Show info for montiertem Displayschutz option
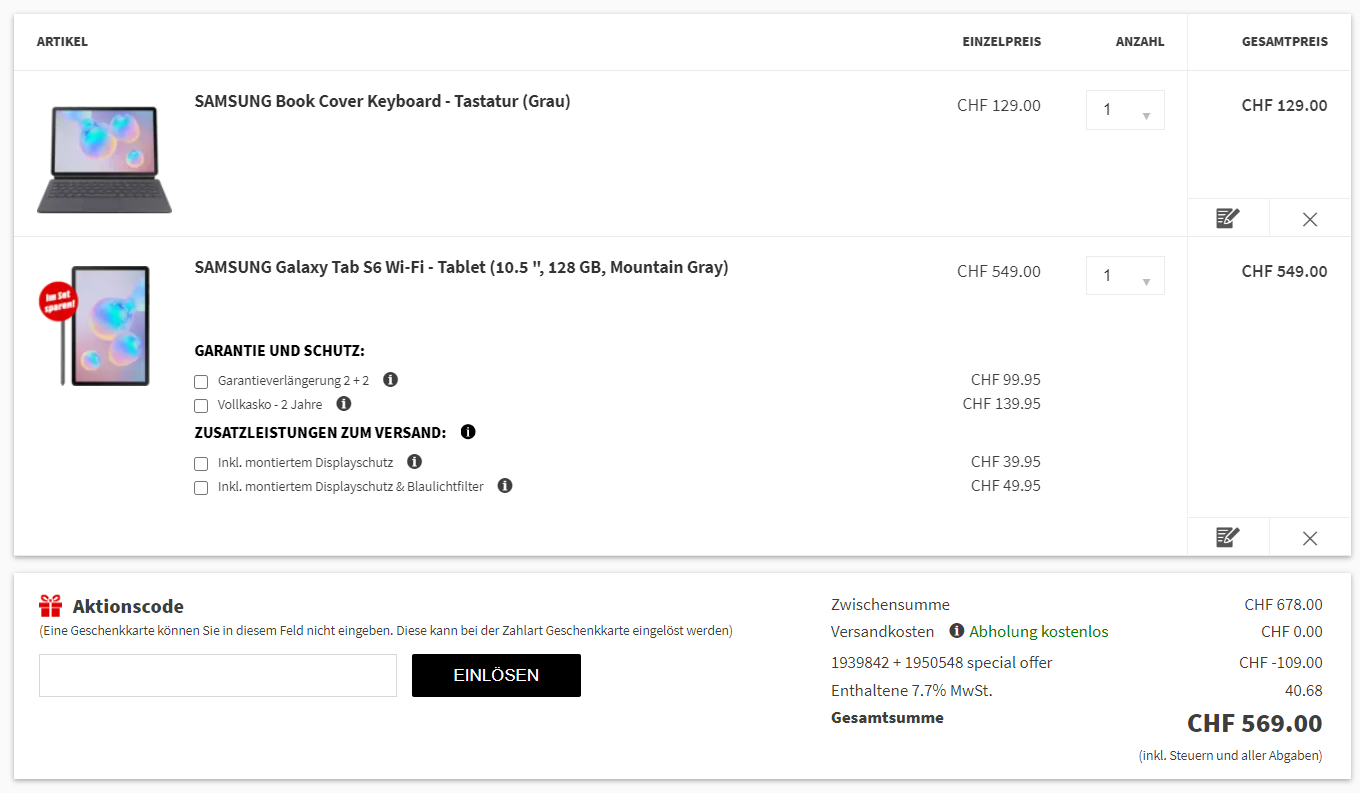This screenshot has height=793, width=1360. pos(415,462)
